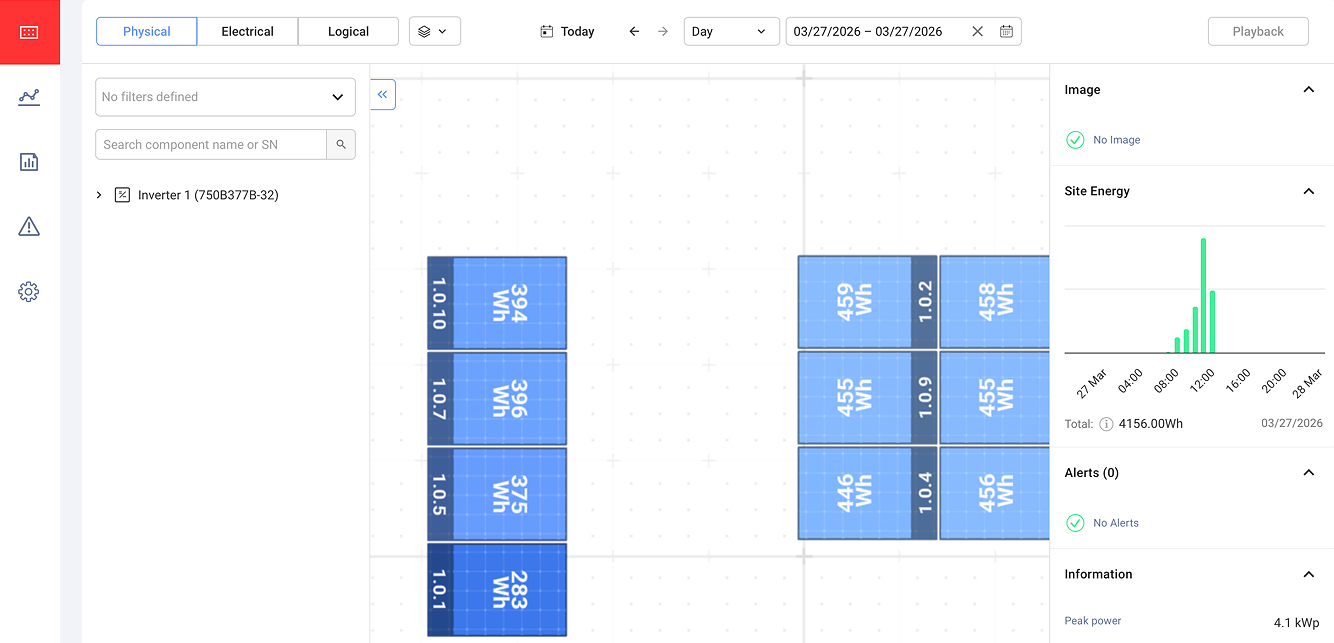Open the alerts triangle icon in sidebar
The width and height of the screenshot is (1334, 643).
[x=29, y=227]
